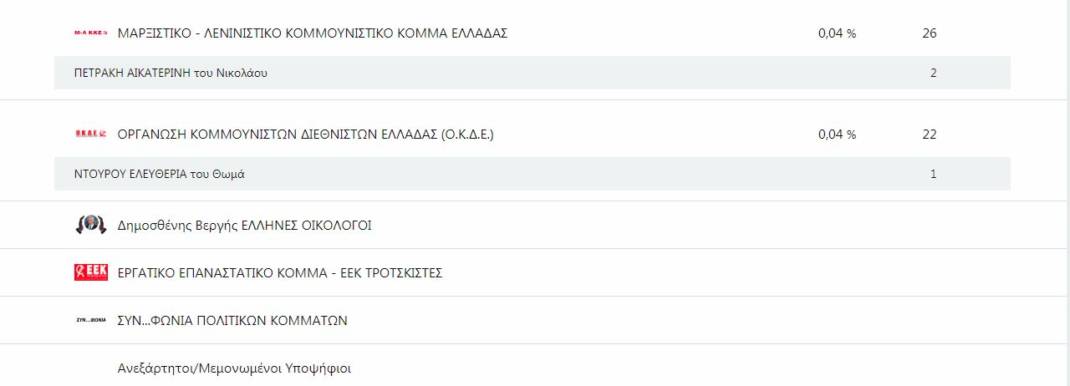Viewport: 1070px width, 386px height.
Task: Click the 0,04 % value for M-L KKE
Action: click(837, 33)
